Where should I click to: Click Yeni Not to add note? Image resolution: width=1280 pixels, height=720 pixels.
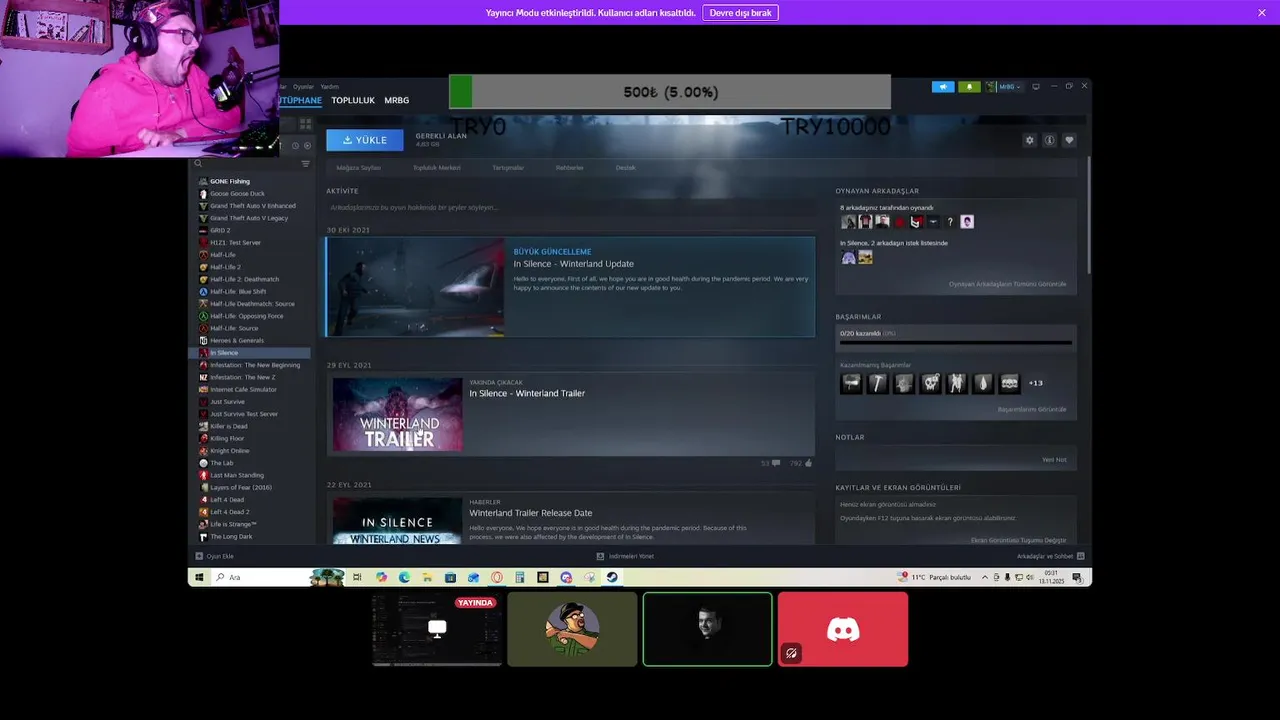pos(1054,460)
